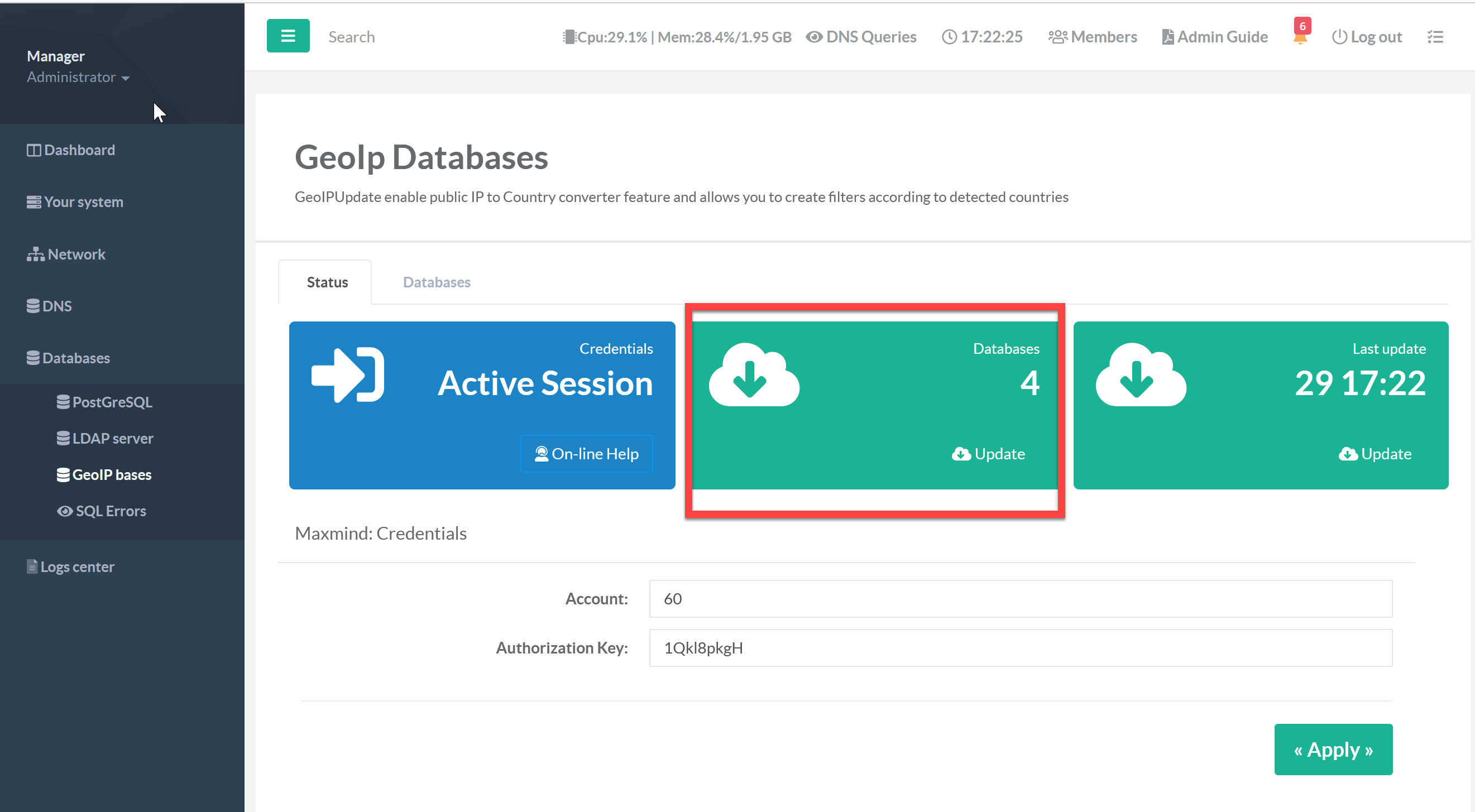Click On-line Help button
Viewport: 1475px width, 812px height.
586,454
